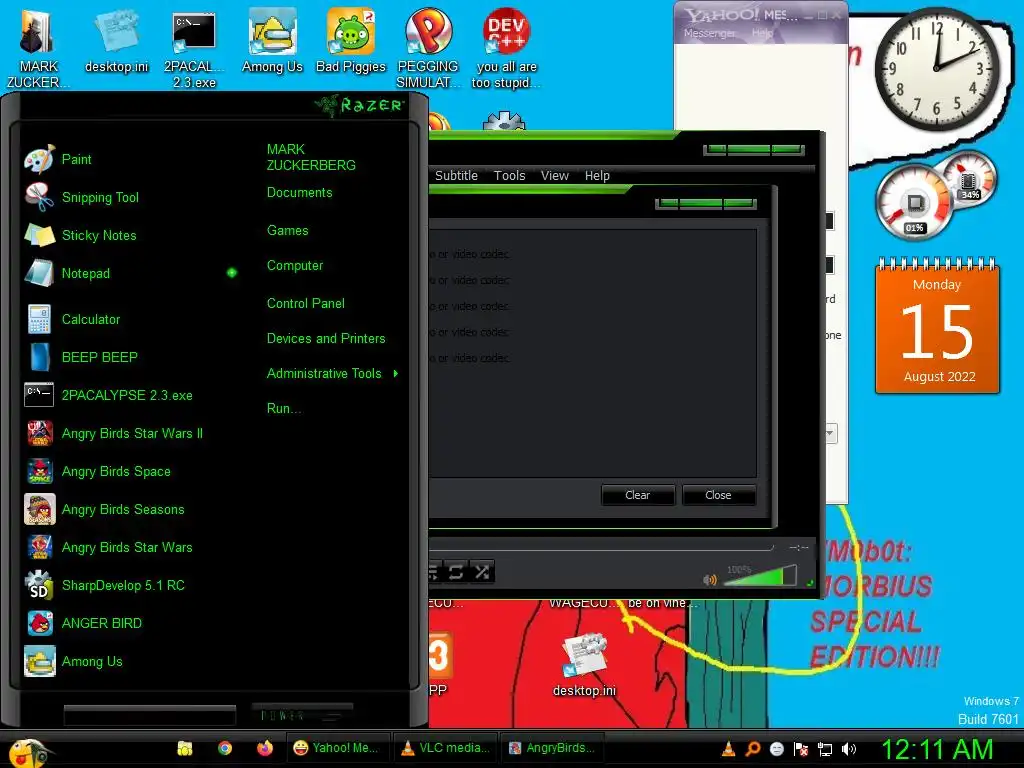Mute VLC using speaker icon
The width and height of the screenshot is (1024, 768).
click(x=710, y=579)
